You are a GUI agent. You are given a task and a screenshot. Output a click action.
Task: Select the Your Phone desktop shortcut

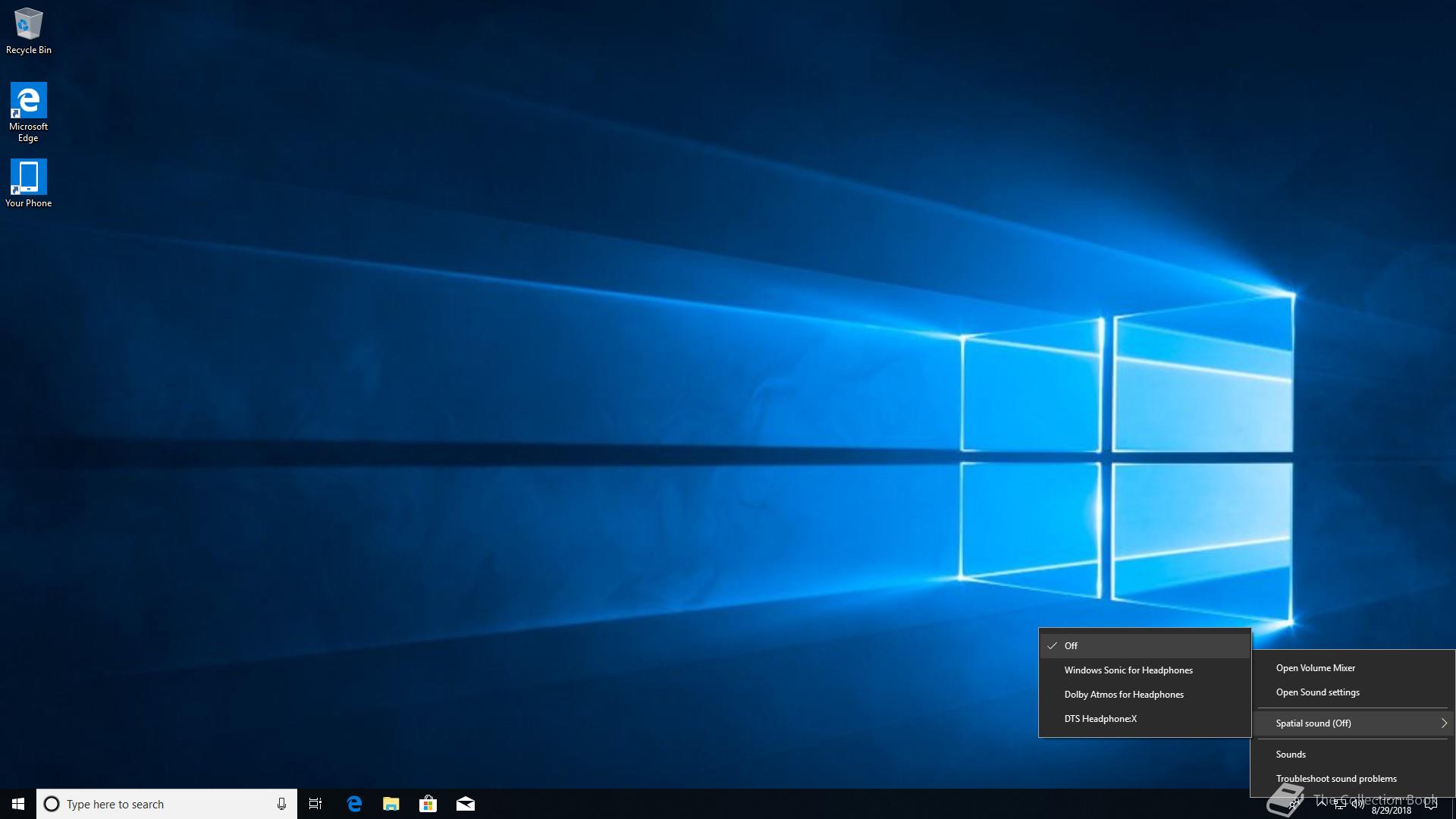pos(28,183)
